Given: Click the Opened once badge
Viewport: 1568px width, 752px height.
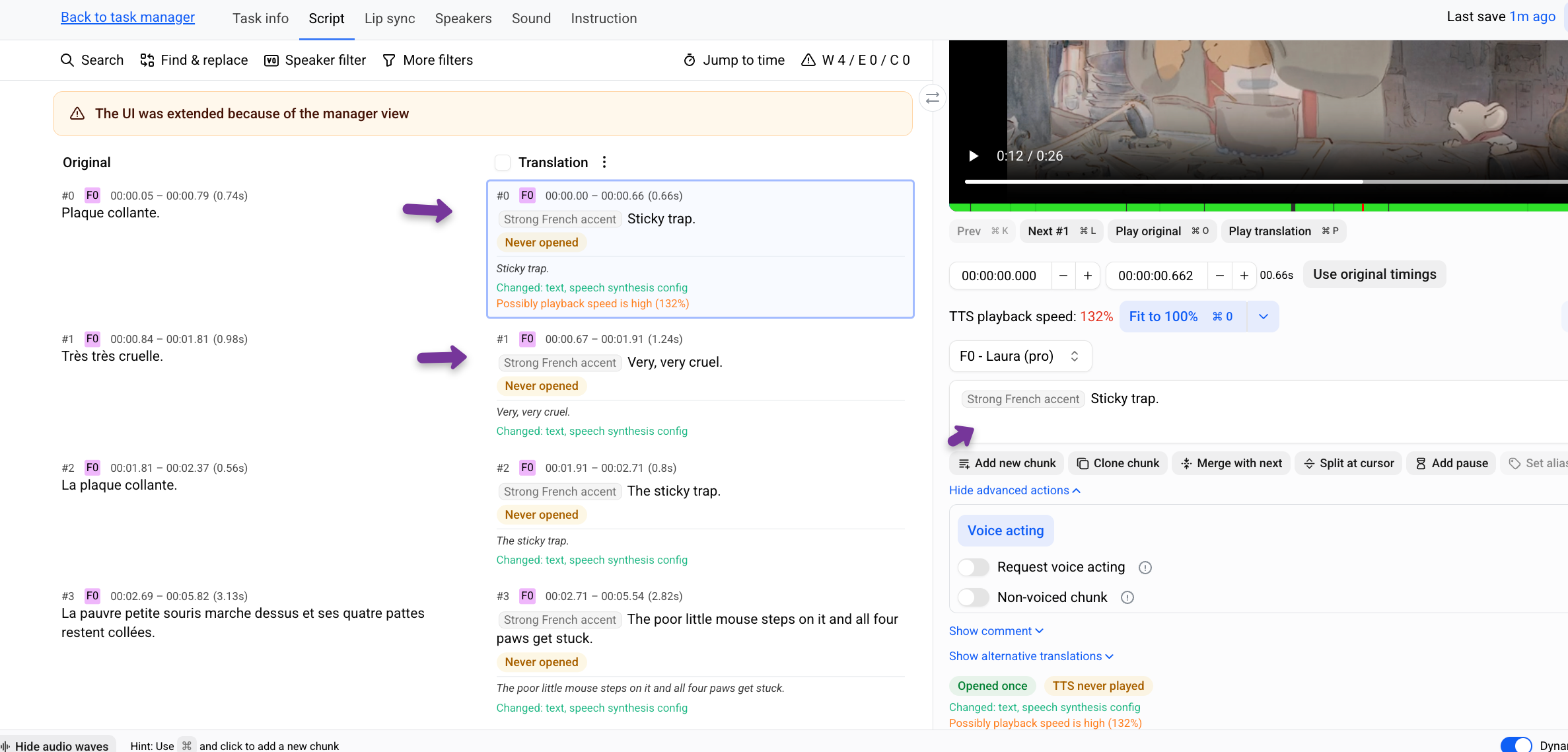Looking at the screenshot, I should [x=992, y=686].
